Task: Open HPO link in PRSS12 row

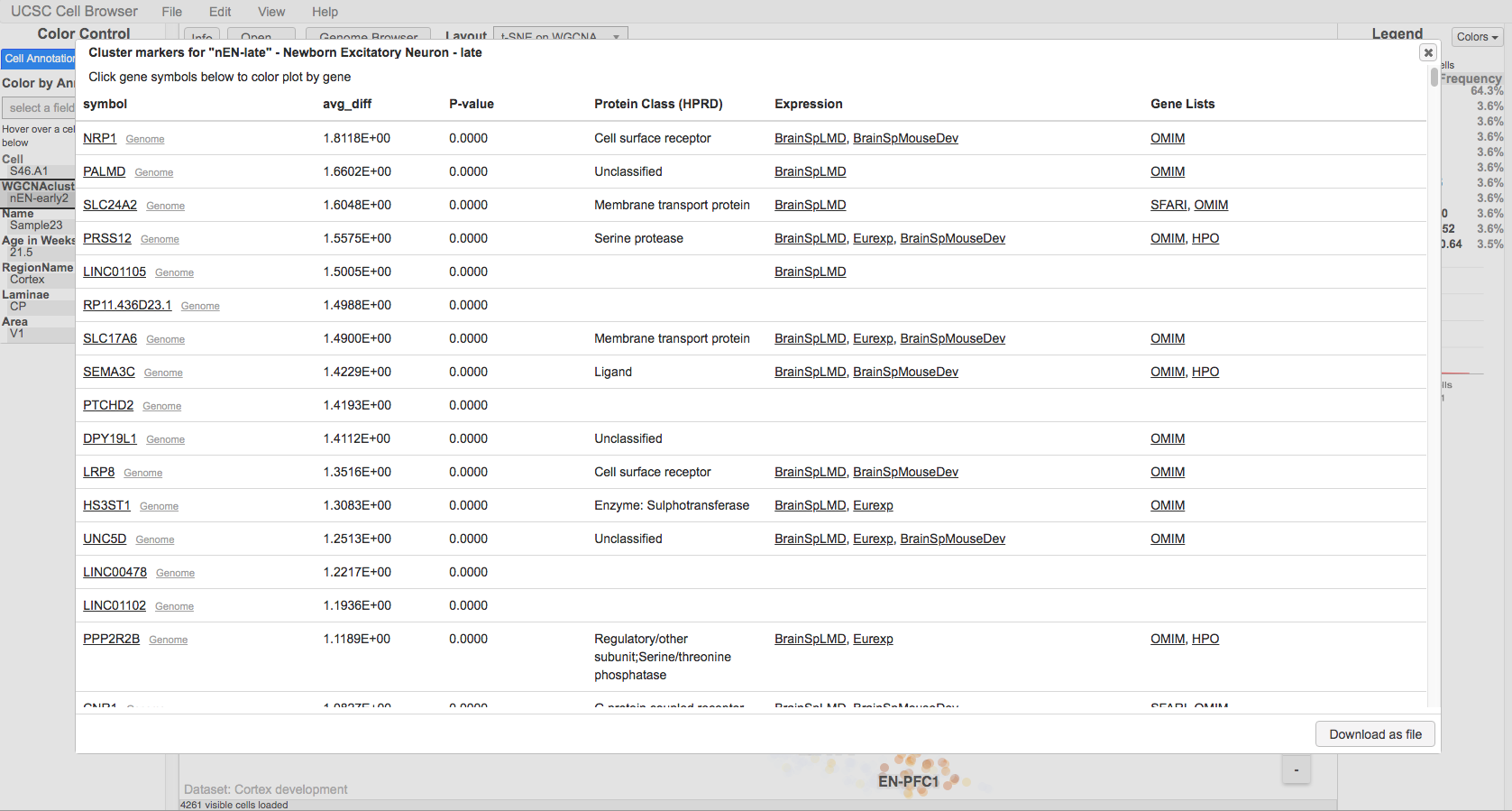Action: coord(1205,238)
